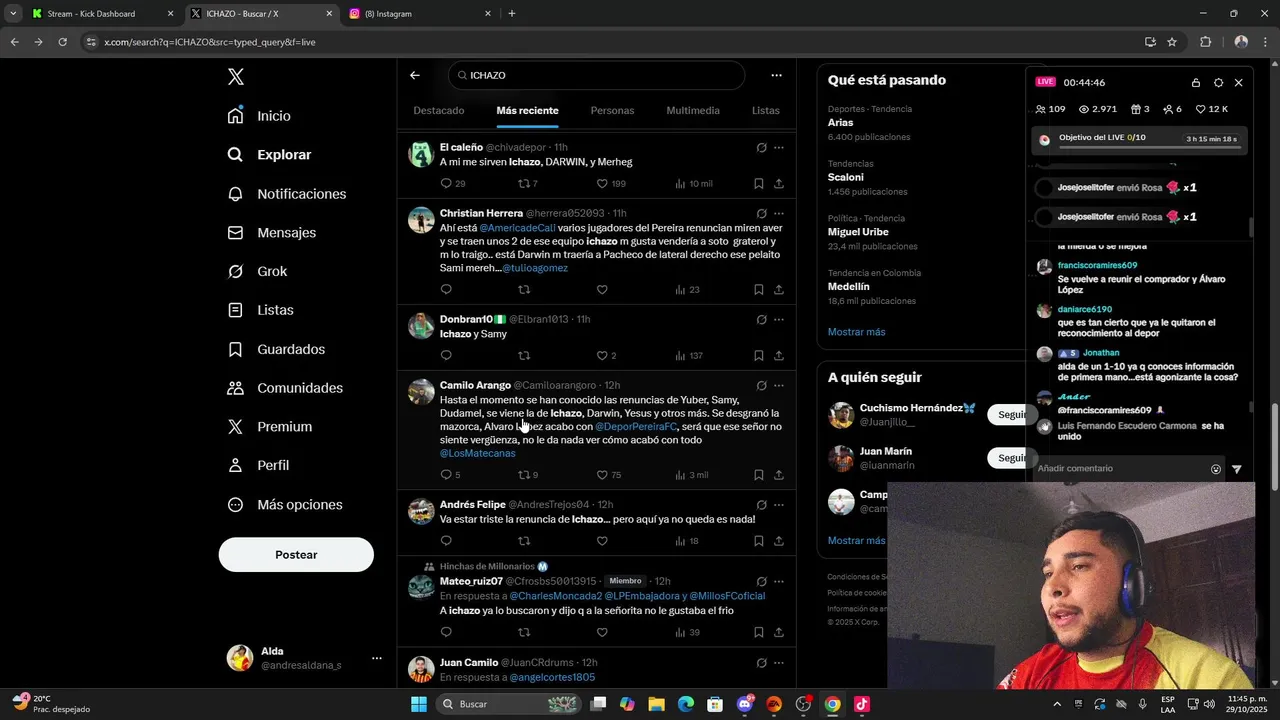Click Grok icon on Christian Herrera's post
The image size is (1280, 720).
point(761,213)
